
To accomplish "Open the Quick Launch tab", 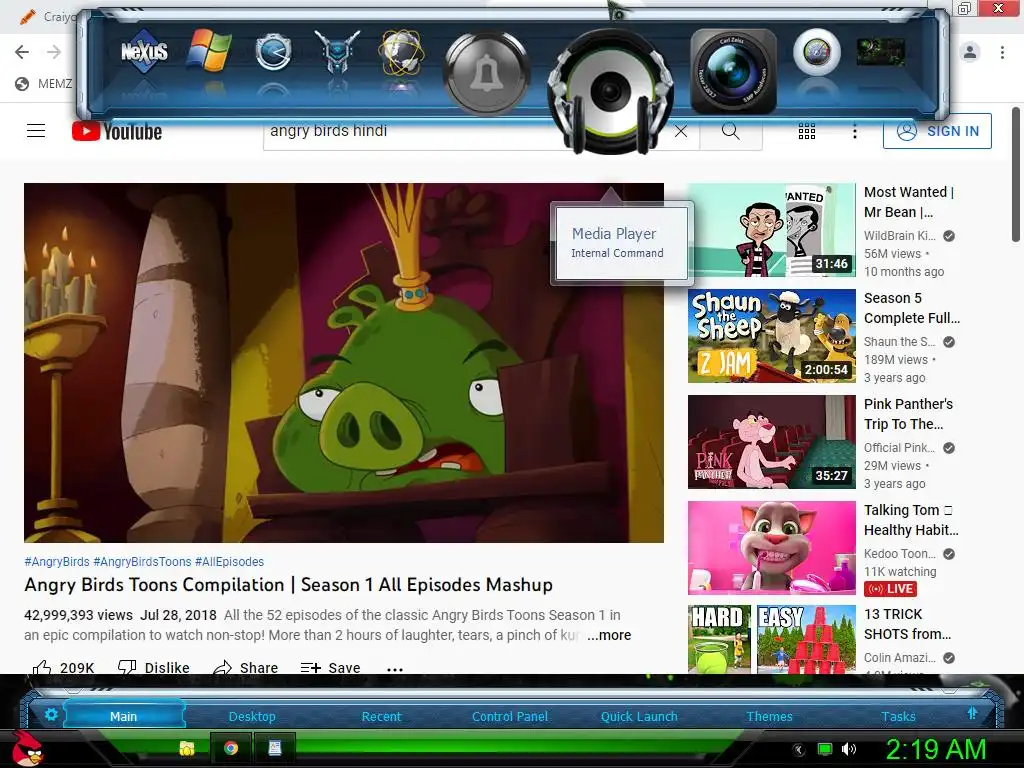I will click(639, 716).
